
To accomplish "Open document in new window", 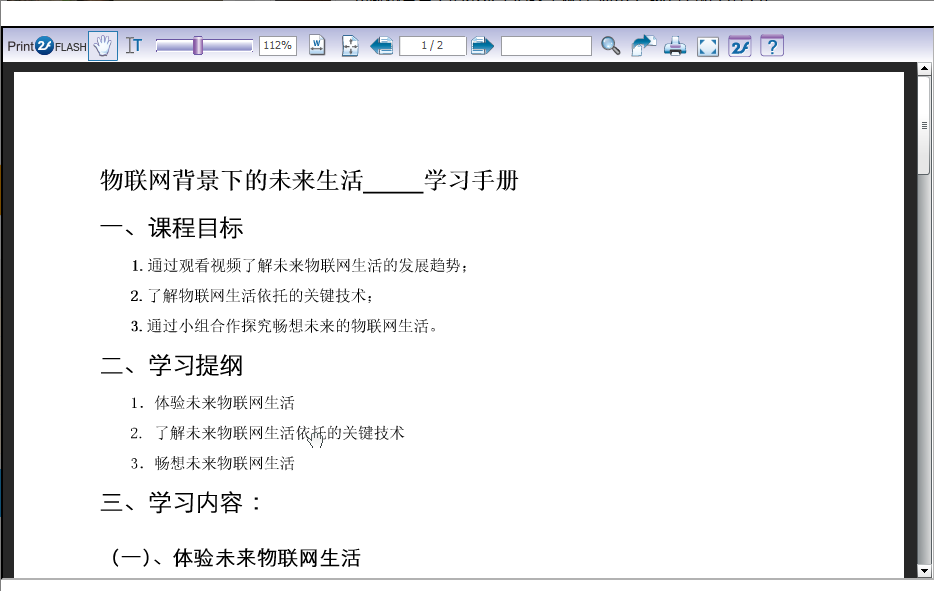I will (x=643, y=46).
